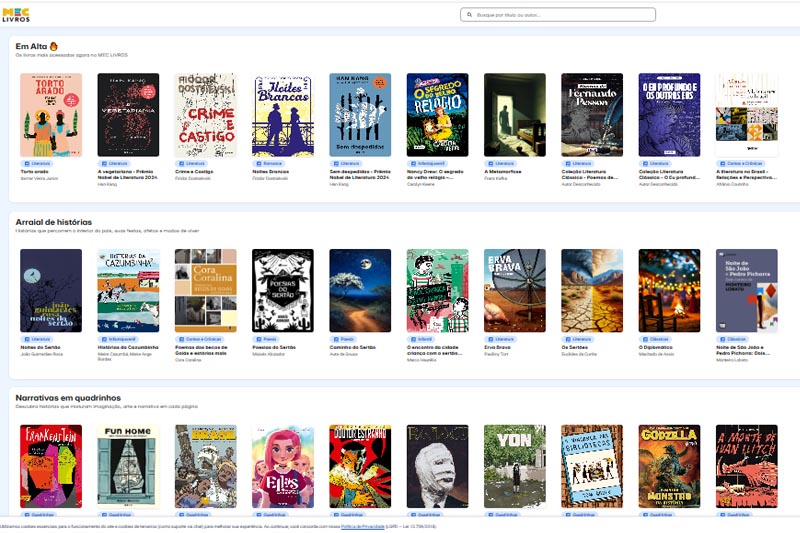Open the MEC Livros logo home link
Screen dimensions: 800x533
[x=16, y=15]
